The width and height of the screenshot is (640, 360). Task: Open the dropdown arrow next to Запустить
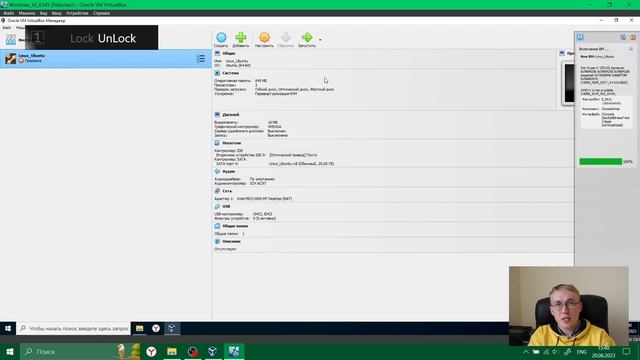click(320, 40)
